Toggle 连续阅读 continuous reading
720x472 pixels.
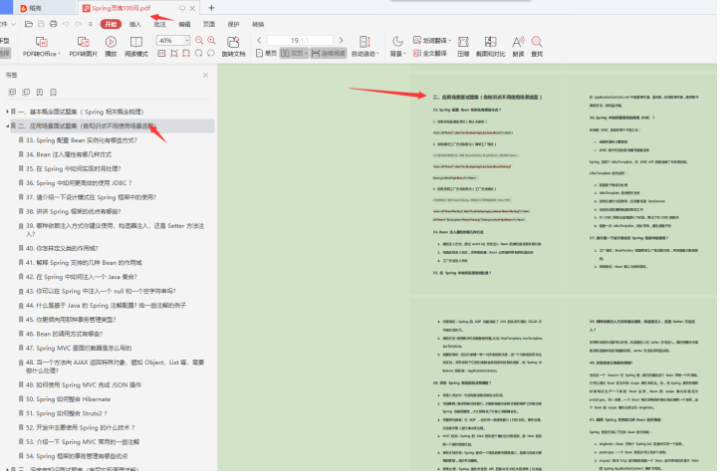click(x=328, y=53)
